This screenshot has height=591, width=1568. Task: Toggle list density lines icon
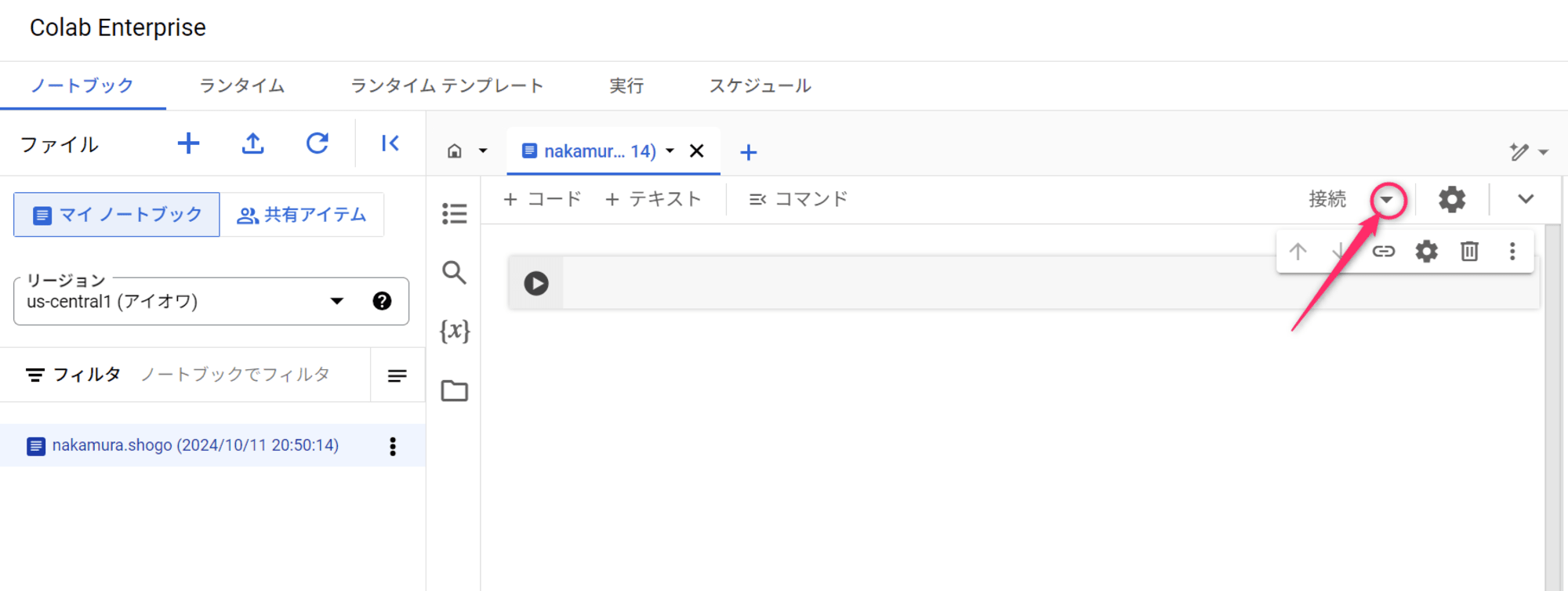(x=397, y=376)
